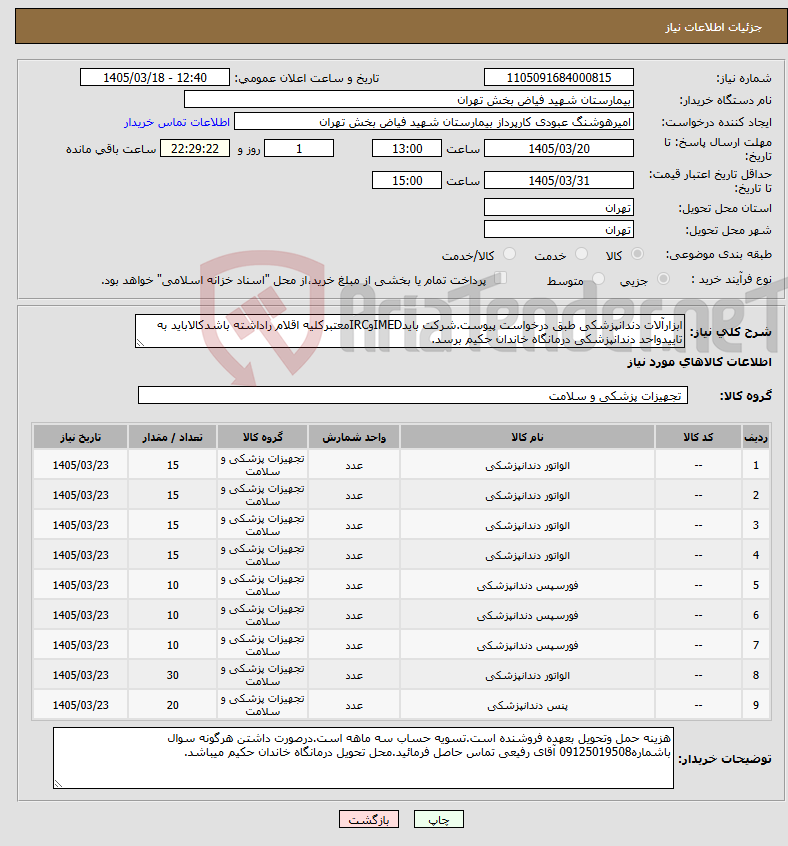This screenshot has height=846, width=788.
Task: Click the remaining time field 22:29:22
Action: pyautogui.click(x=195, y=148)
